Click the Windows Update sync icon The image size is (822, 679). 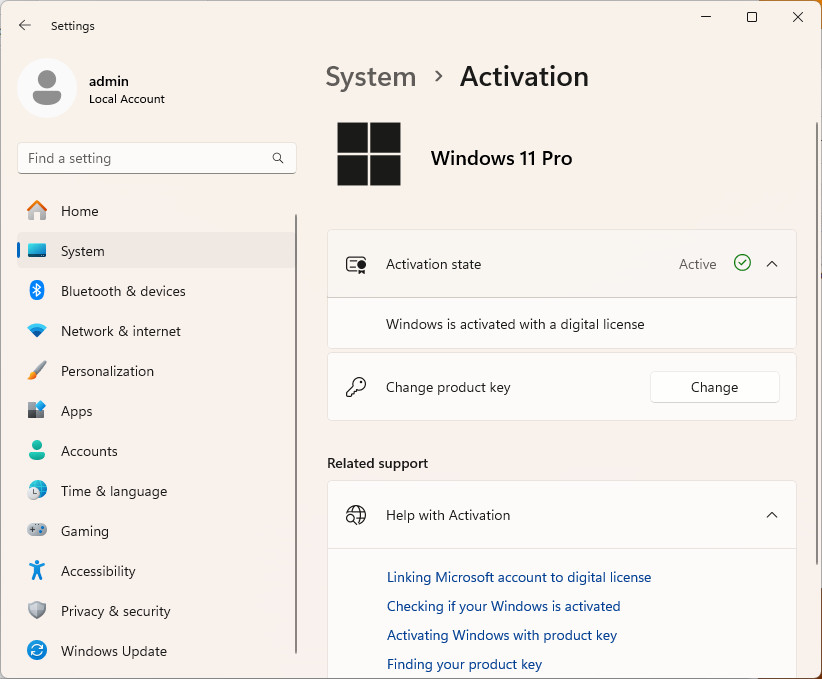[x=37, y=650]
